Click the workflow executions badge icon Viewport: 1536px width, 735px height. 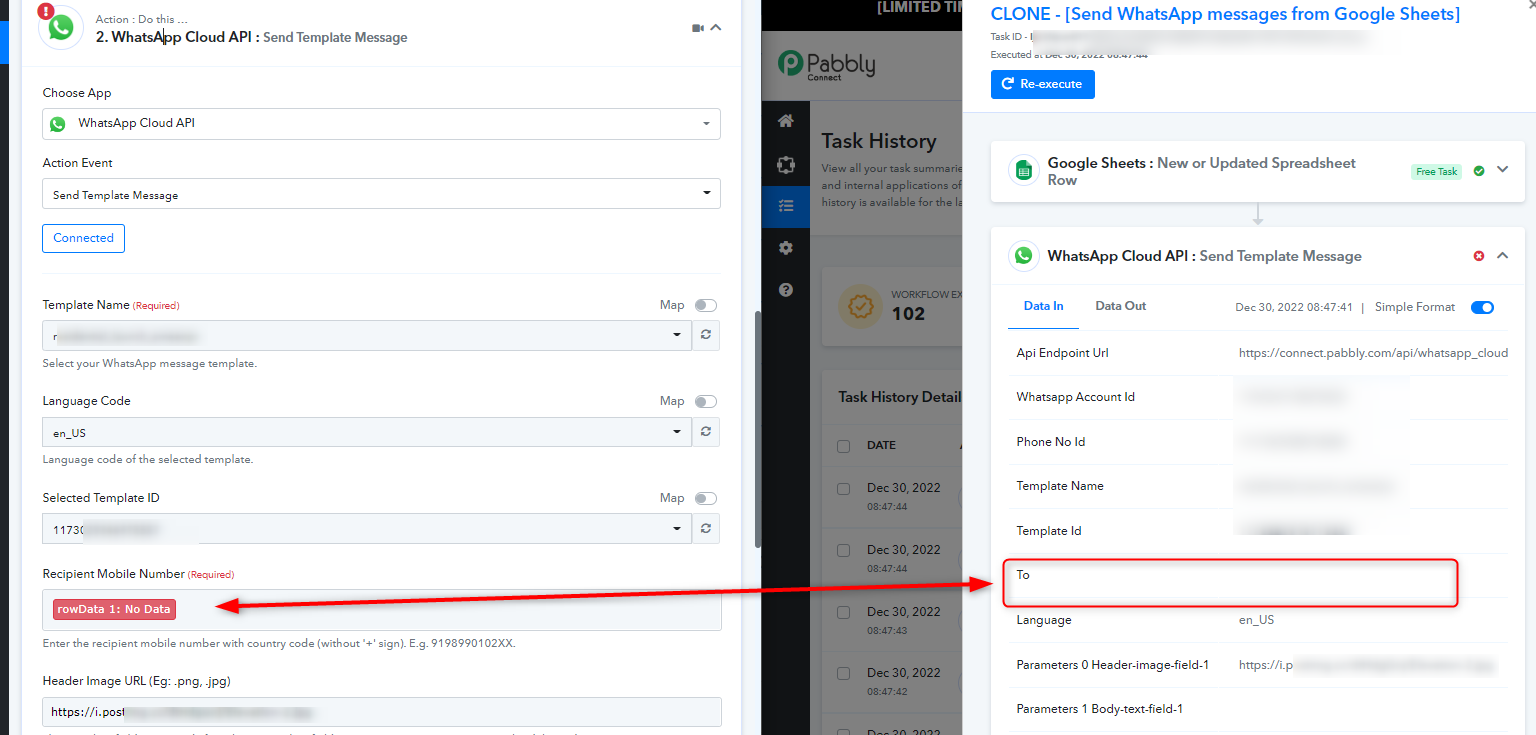coord(859,307)
